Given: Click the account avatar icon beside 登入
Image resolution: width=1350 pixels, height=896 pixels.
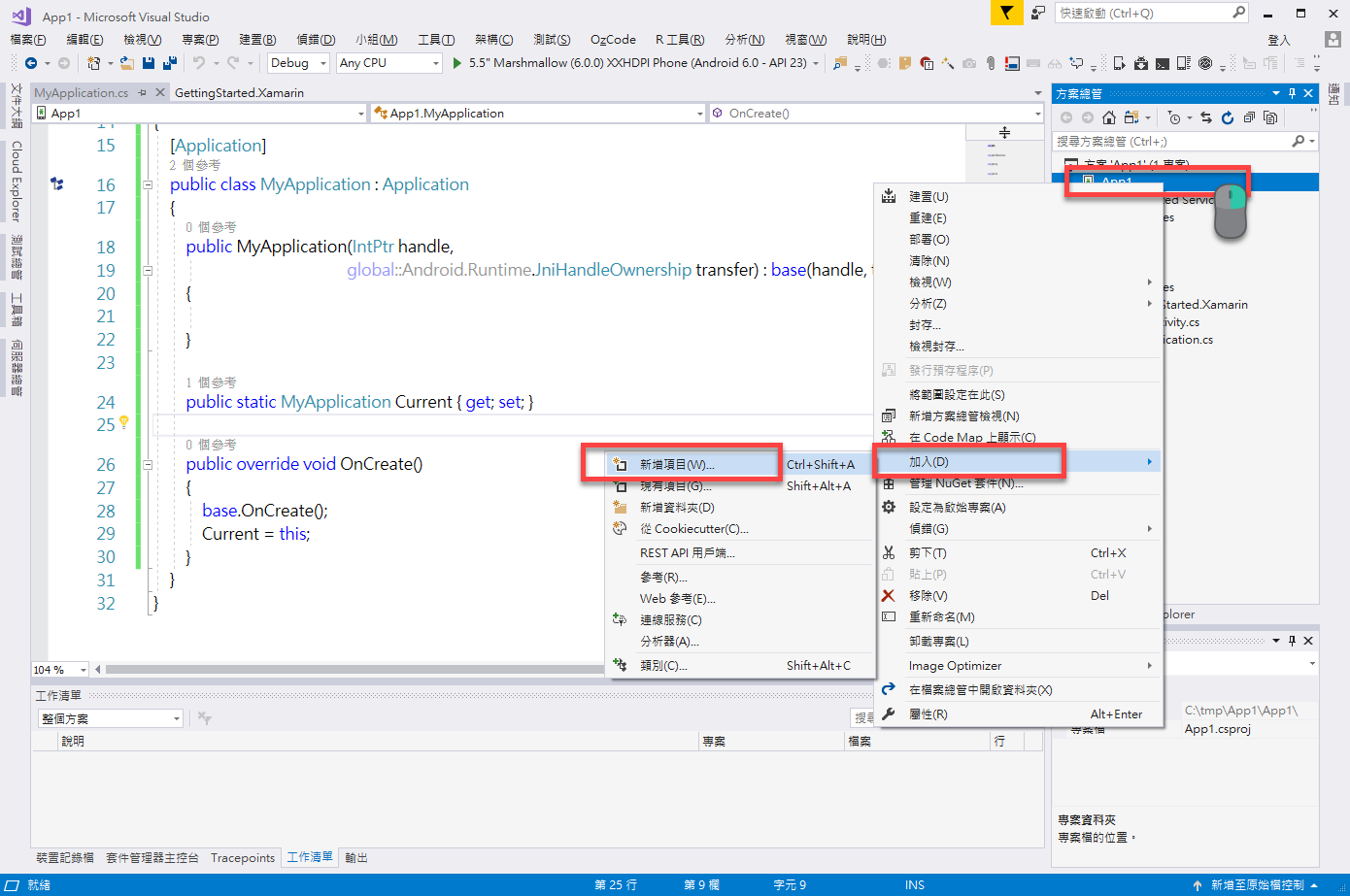Looking at the screenshot, I should tap(1333, 39).
